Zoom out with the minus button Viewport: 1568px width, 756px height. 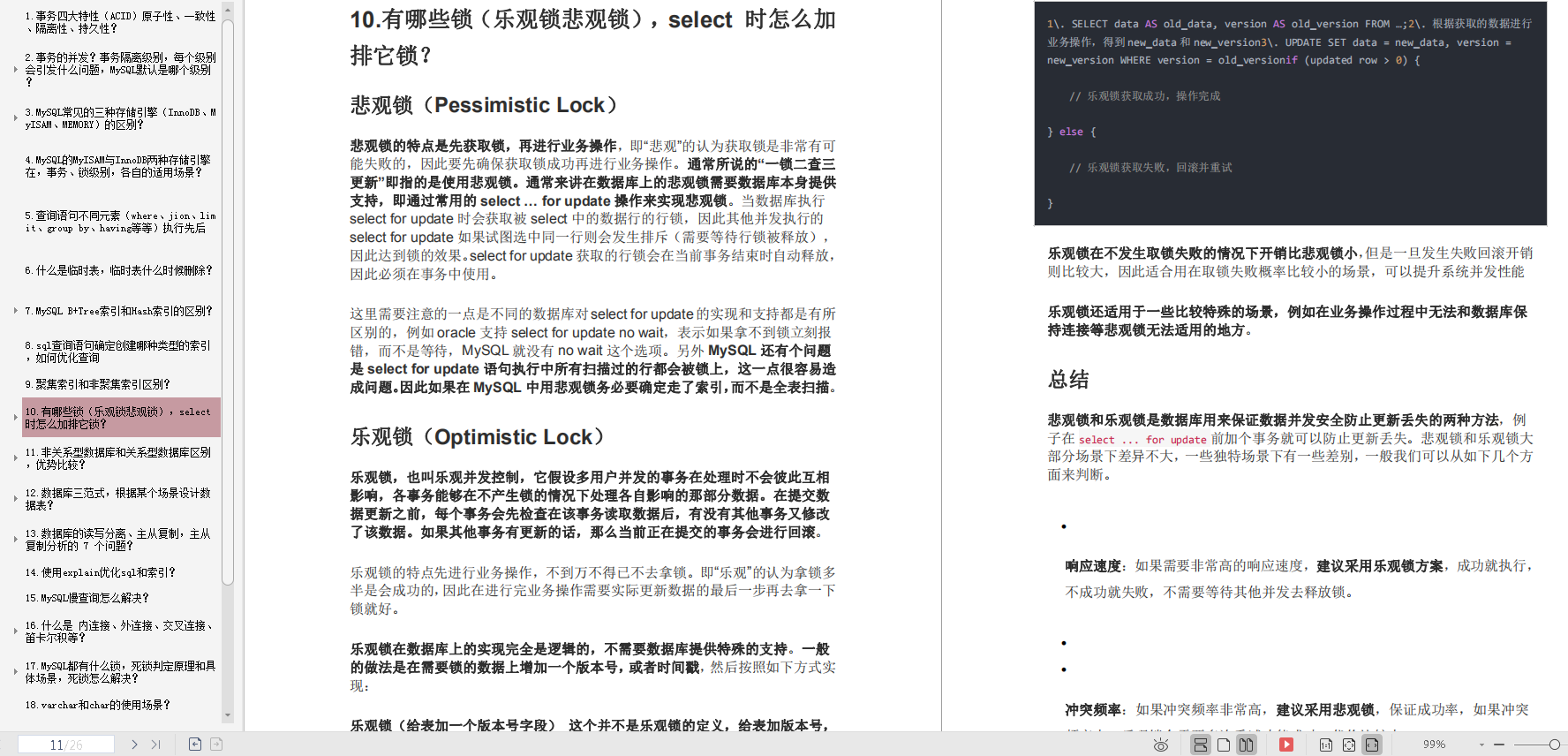[x=1498, y=745]
